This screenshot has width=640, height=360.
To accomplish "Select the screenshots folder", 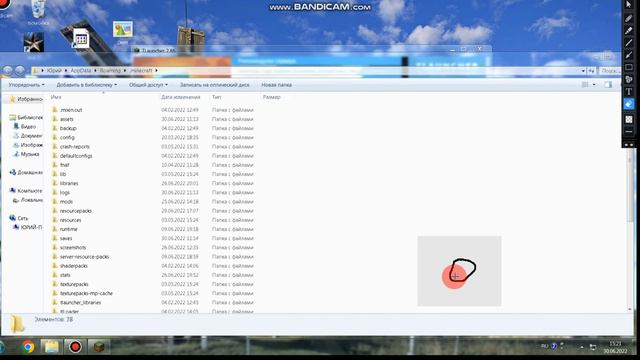I will pyautogui.click(x=73, y=247).
